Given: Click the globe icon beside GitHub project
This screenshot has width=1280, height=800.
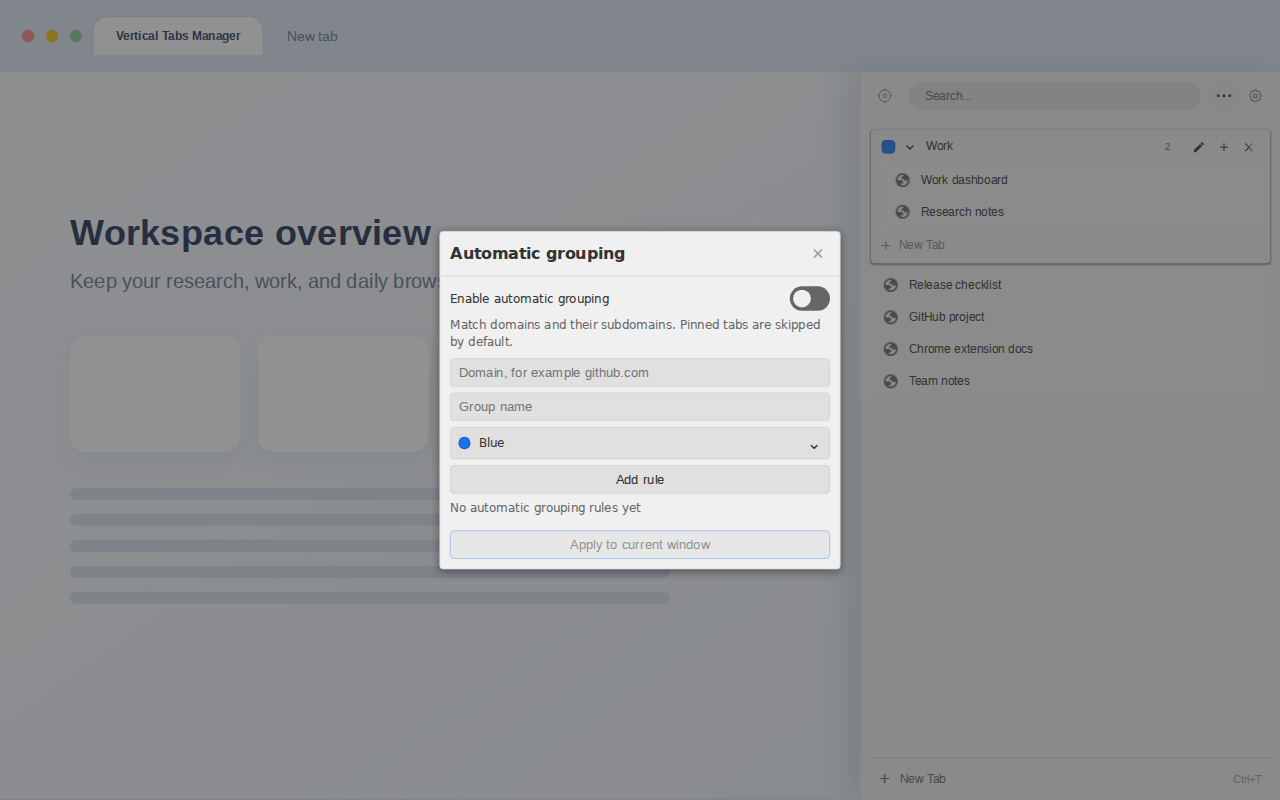Looking at the screenshot, I should [x=891, y=317].
